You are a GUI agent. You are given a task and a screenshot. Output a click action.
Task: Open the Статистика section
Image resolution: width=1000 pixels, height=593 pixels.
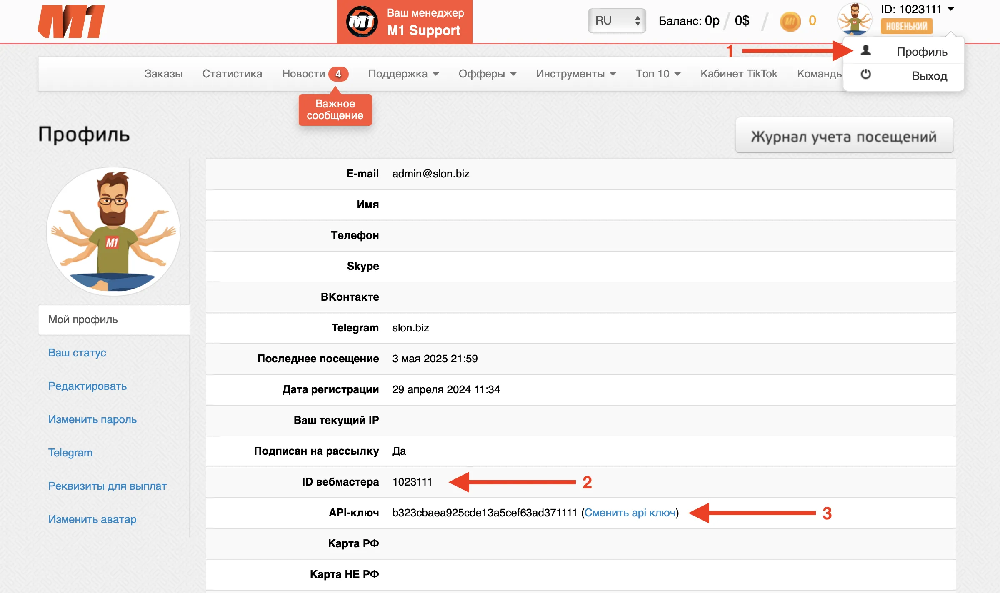[x=232, y=74]
